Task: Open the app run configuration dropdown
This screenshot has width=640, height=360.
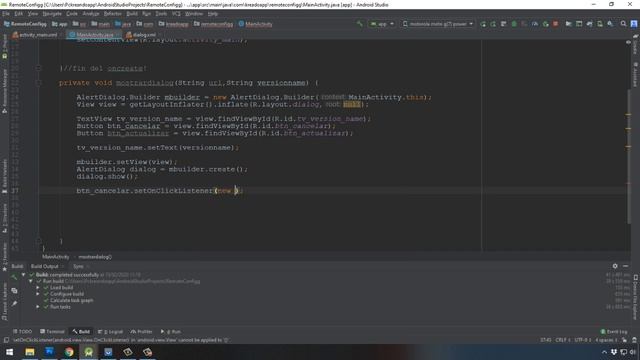Action: coord(382,24)
